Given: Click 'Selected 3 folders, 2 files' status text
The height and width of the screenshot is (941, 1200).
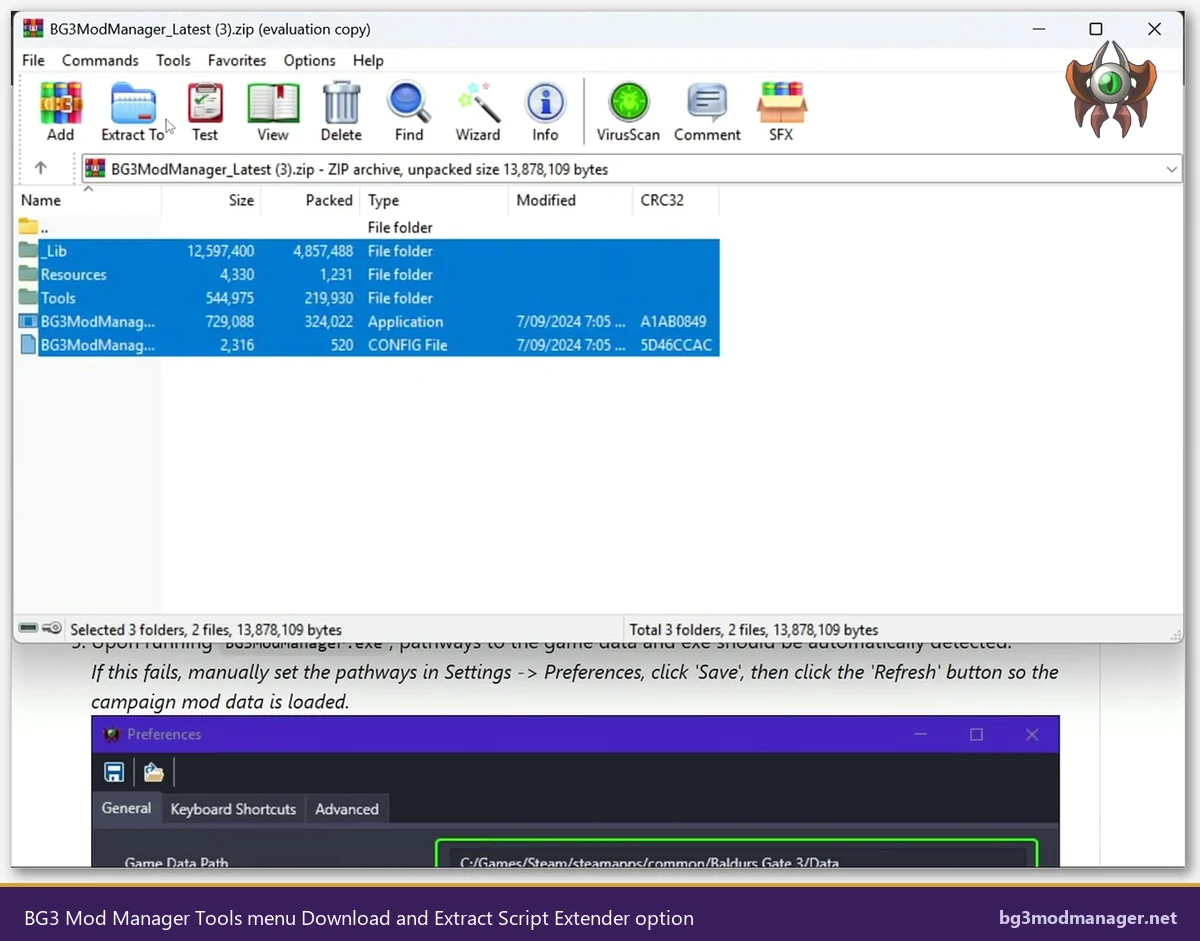Looking at the screenshot, I should [206, 630].
